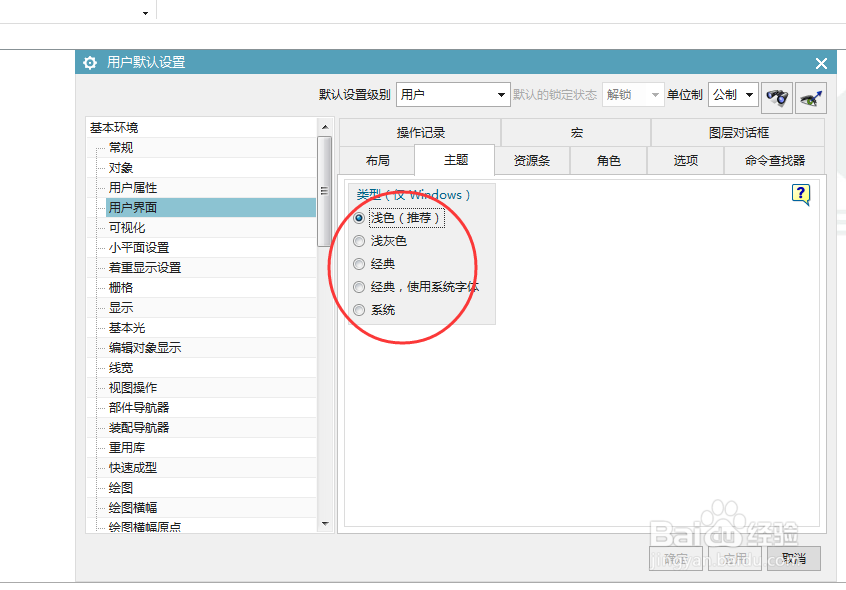Screen dimensions: 846x590
Task: Select 线宽 in the tree
Action: click(121, 368)
